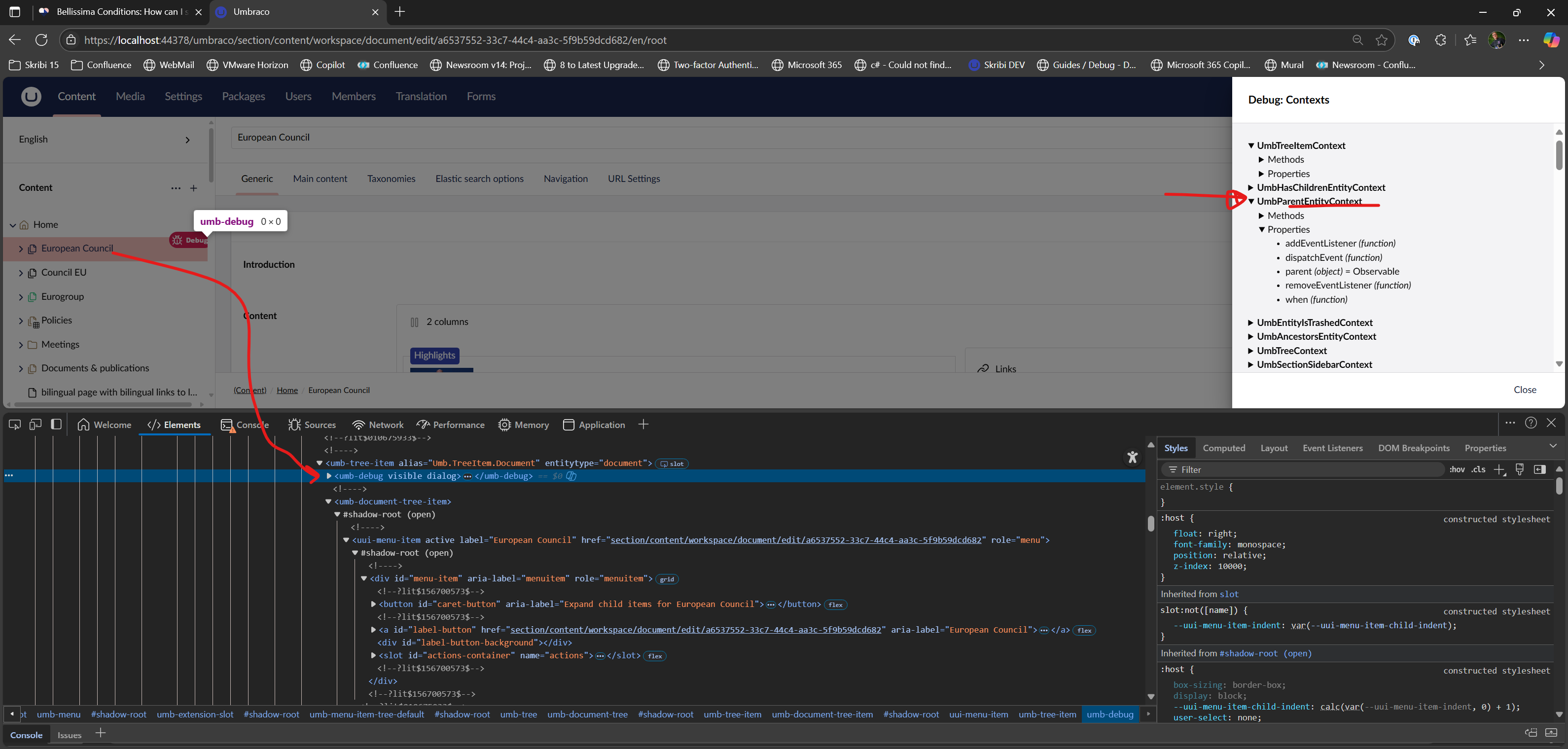
Task: Collapse the UmbTreeItemContext entry
Action: (x=1251, y=145)
